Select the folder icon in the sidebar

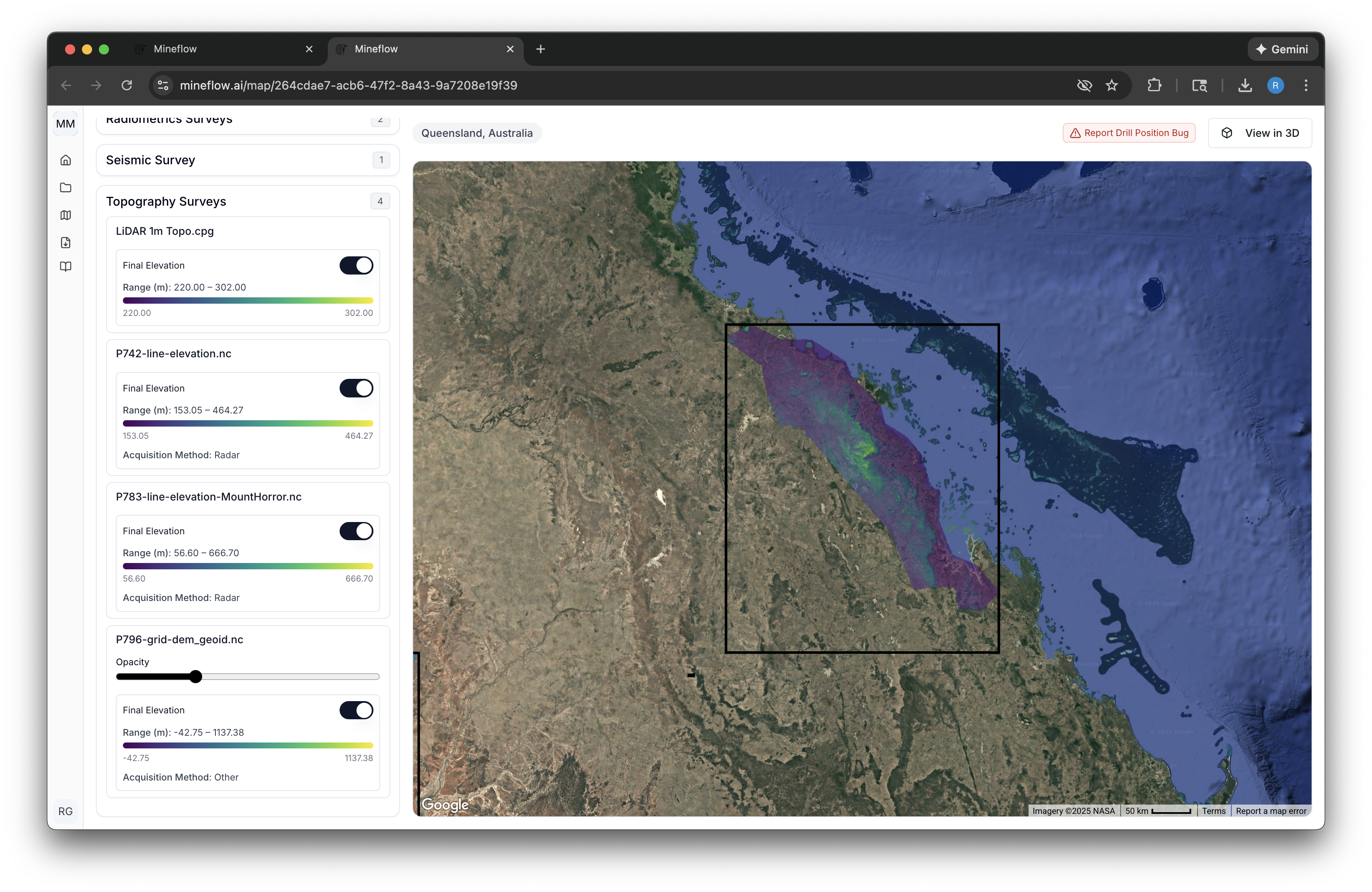pos(66,188)
